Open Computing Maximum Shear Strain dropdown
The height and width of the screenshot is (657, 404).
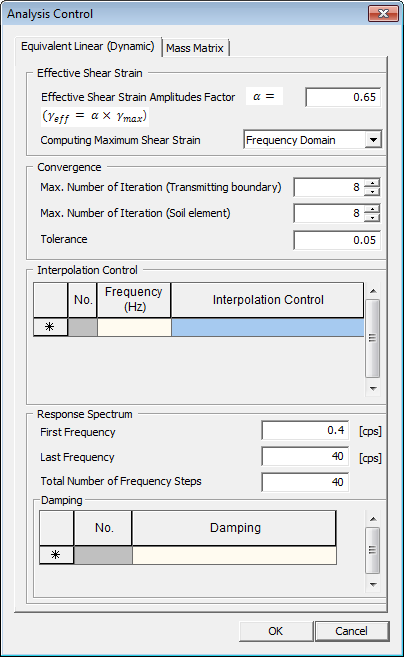click(x=373, y=140)
